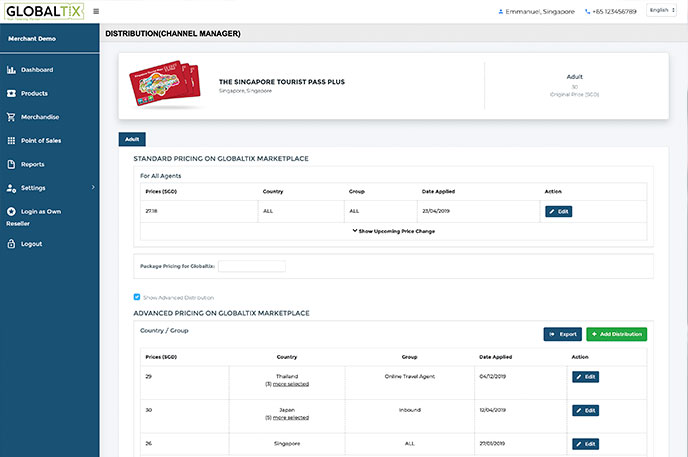Screen dimensions: 688x457
Task: Click the Package Pricing for Globaltix field
Action: click(x=252, y=266)
